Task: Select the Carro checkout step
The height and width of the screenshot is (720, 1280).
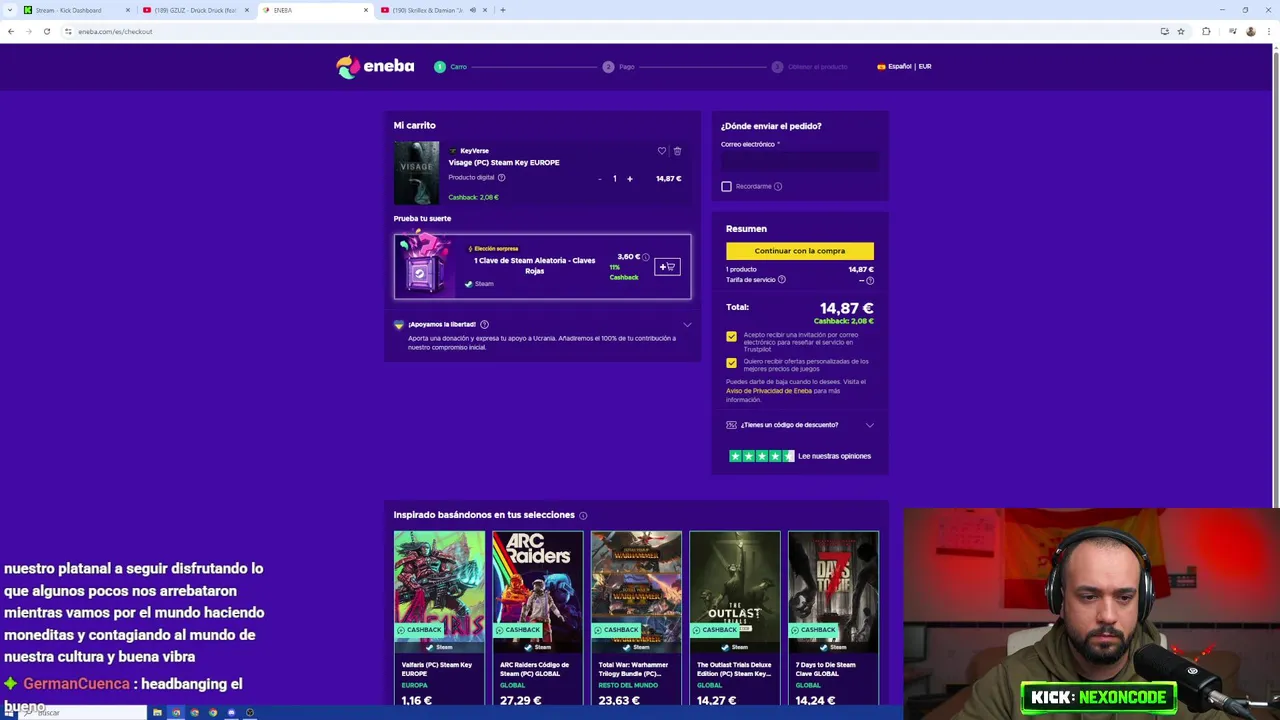Action: [x=450, y=67]
